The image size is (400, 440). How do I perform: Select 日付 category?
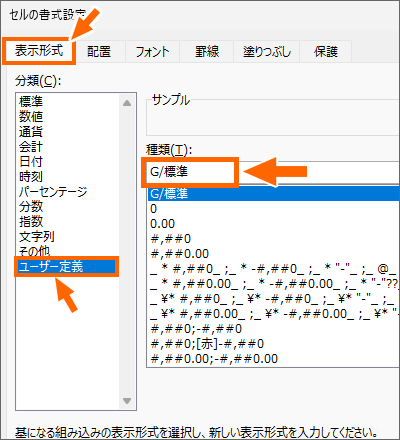pos(31,162)
